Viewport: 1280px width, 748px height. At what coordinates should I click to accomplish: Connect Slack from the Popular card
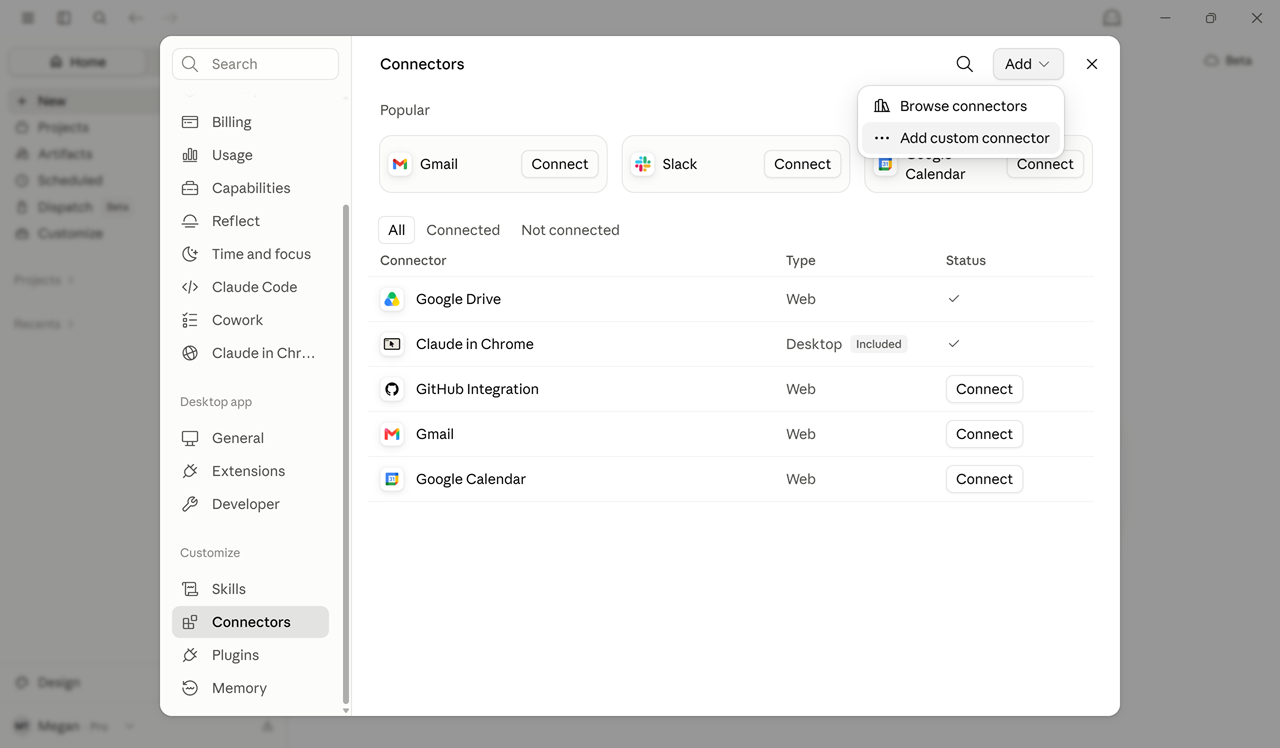click(802, 164)
